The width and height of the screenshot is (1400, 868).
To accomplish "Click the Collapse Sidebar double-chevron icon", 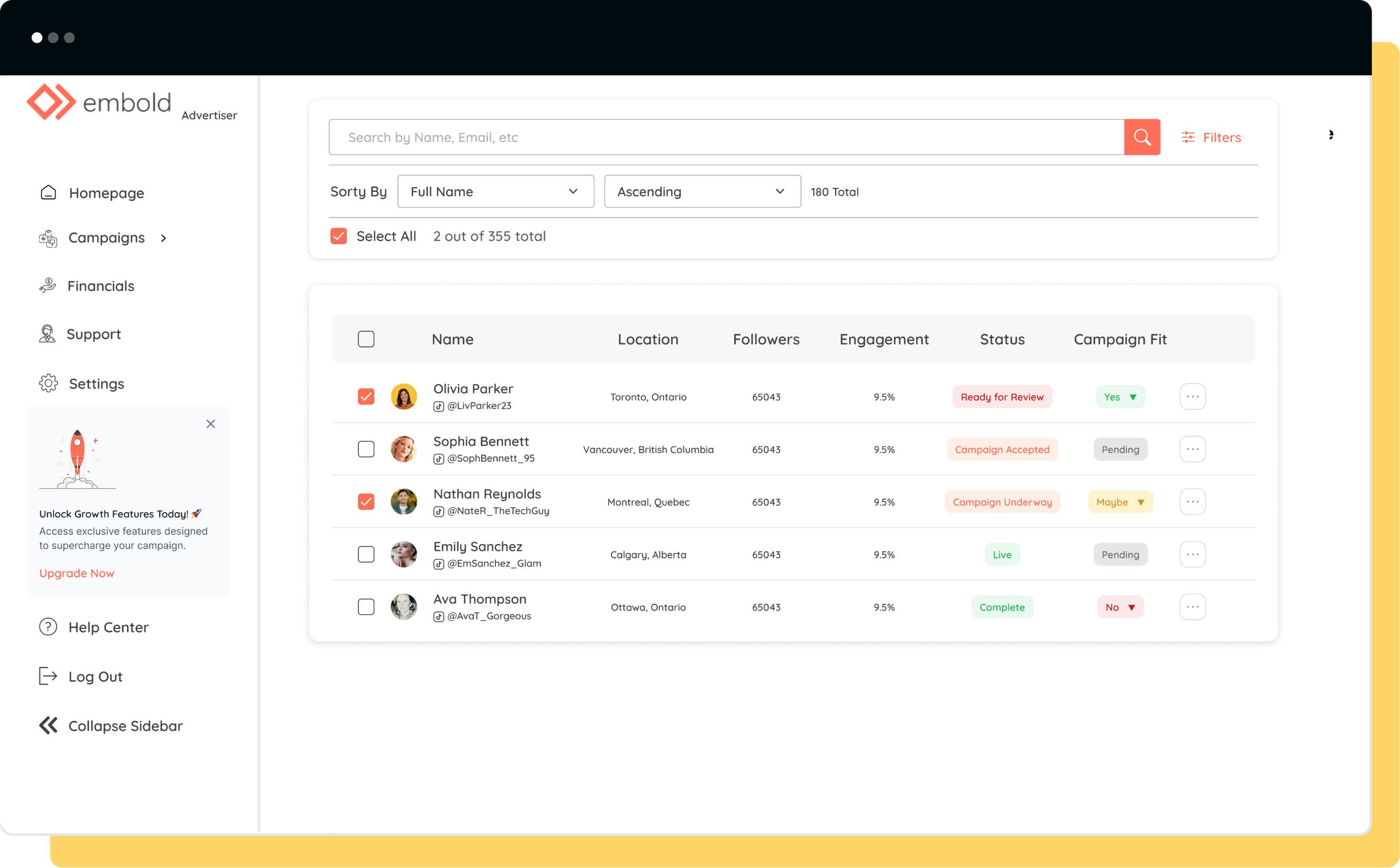I will point(48,726).
